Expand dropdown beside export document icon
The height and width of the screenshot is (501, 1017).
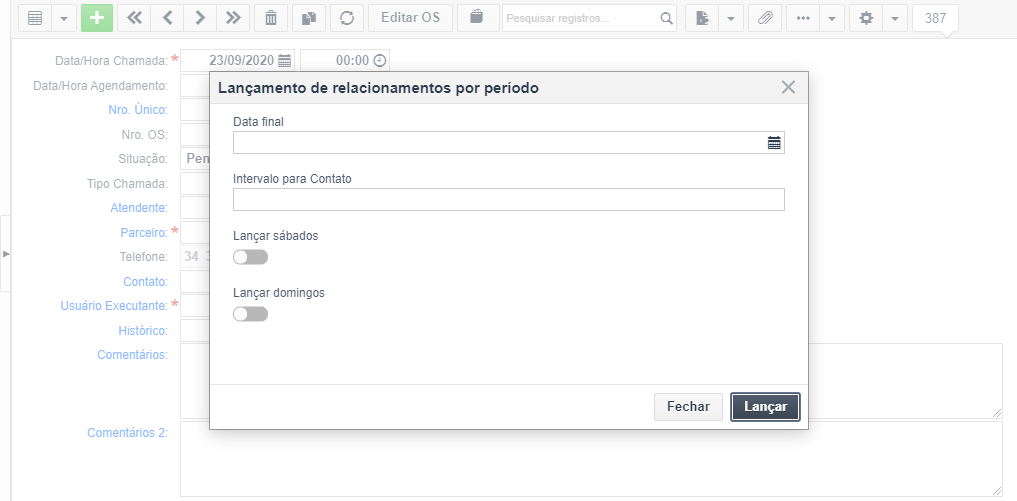[x=731, y=18]
